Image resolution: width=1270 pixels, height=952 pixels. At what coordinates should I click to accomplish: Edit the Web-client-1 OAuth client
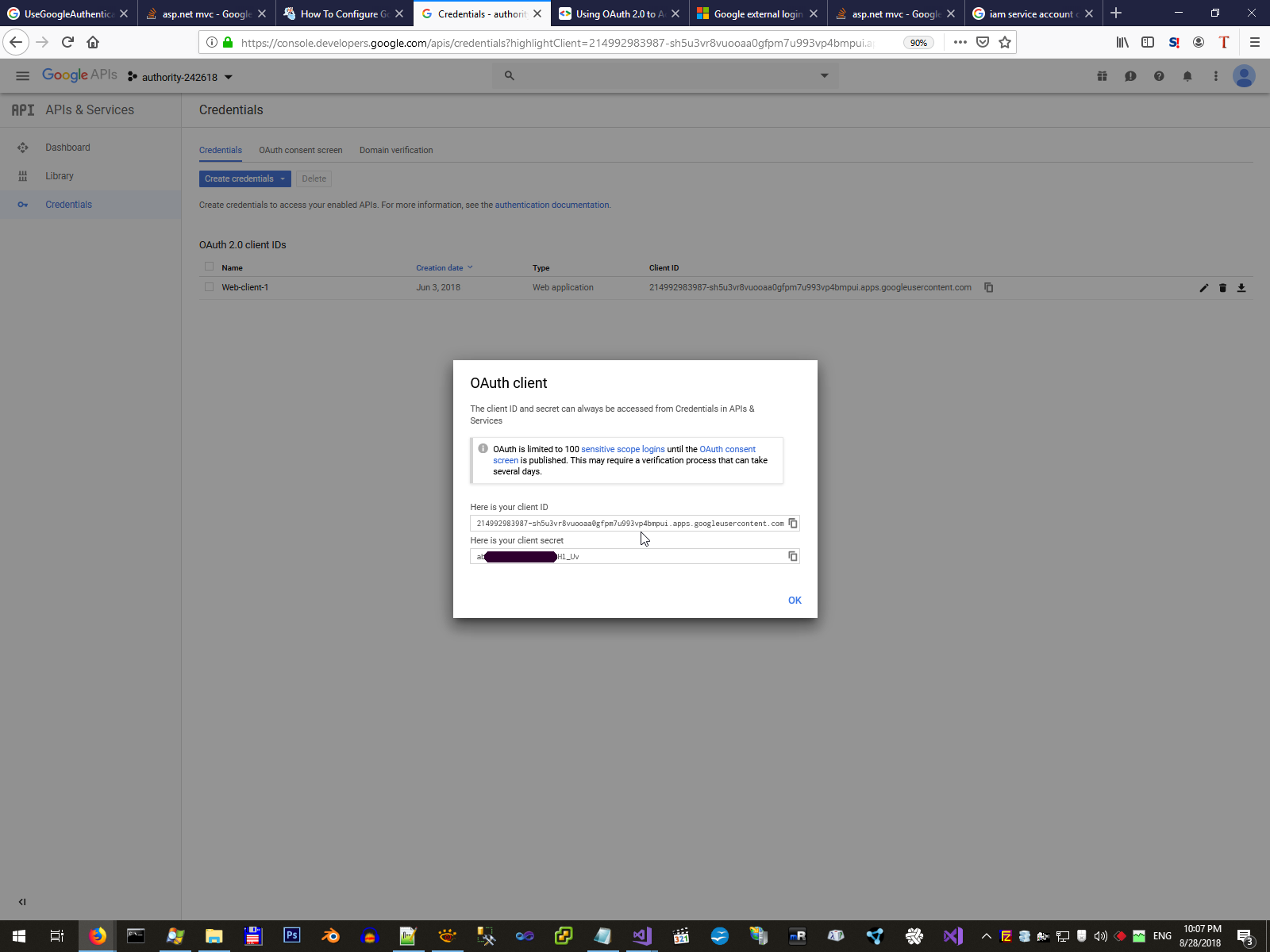point(1203,288)
